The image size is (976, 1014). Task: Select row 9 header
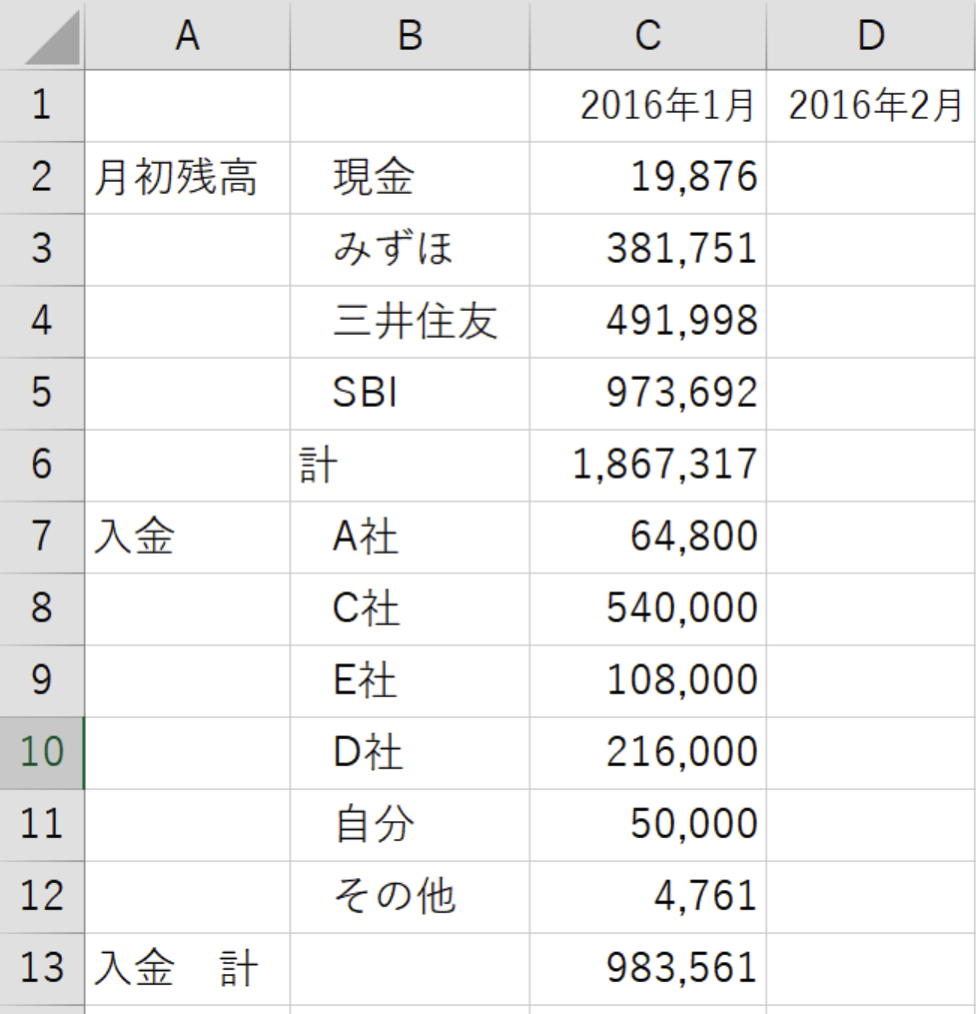tap(42, 680)
